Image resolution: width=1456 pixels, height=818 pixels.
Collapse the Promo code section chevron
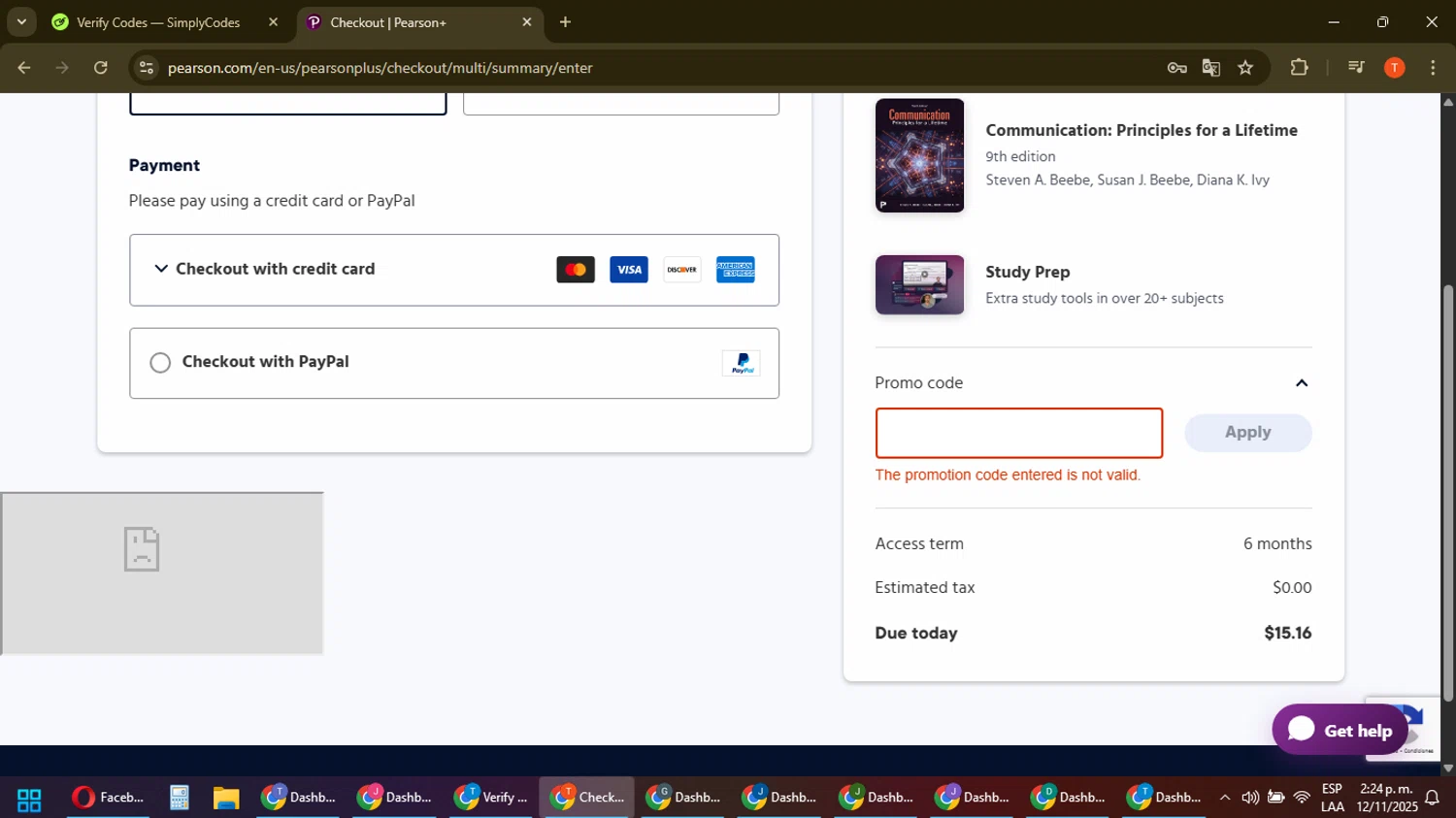[1302, 383]
